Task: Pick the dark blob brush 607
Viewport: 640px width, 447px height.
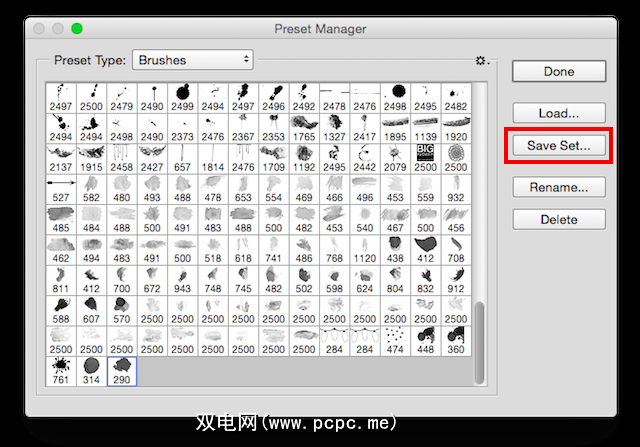Action: click(91, 311)
